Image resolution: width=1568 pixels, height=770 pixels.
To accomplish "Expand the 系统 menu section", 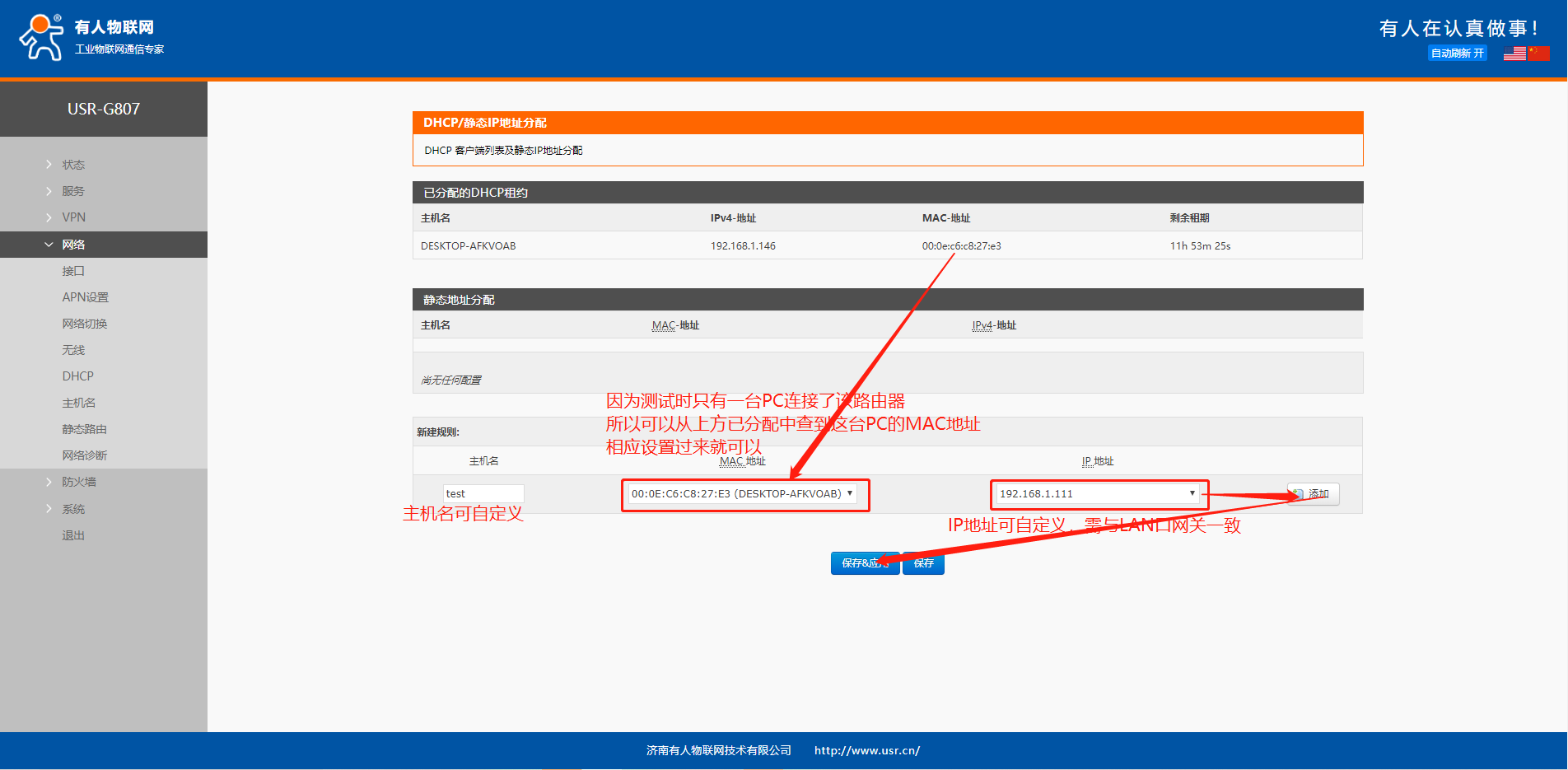I will (73, 509).
